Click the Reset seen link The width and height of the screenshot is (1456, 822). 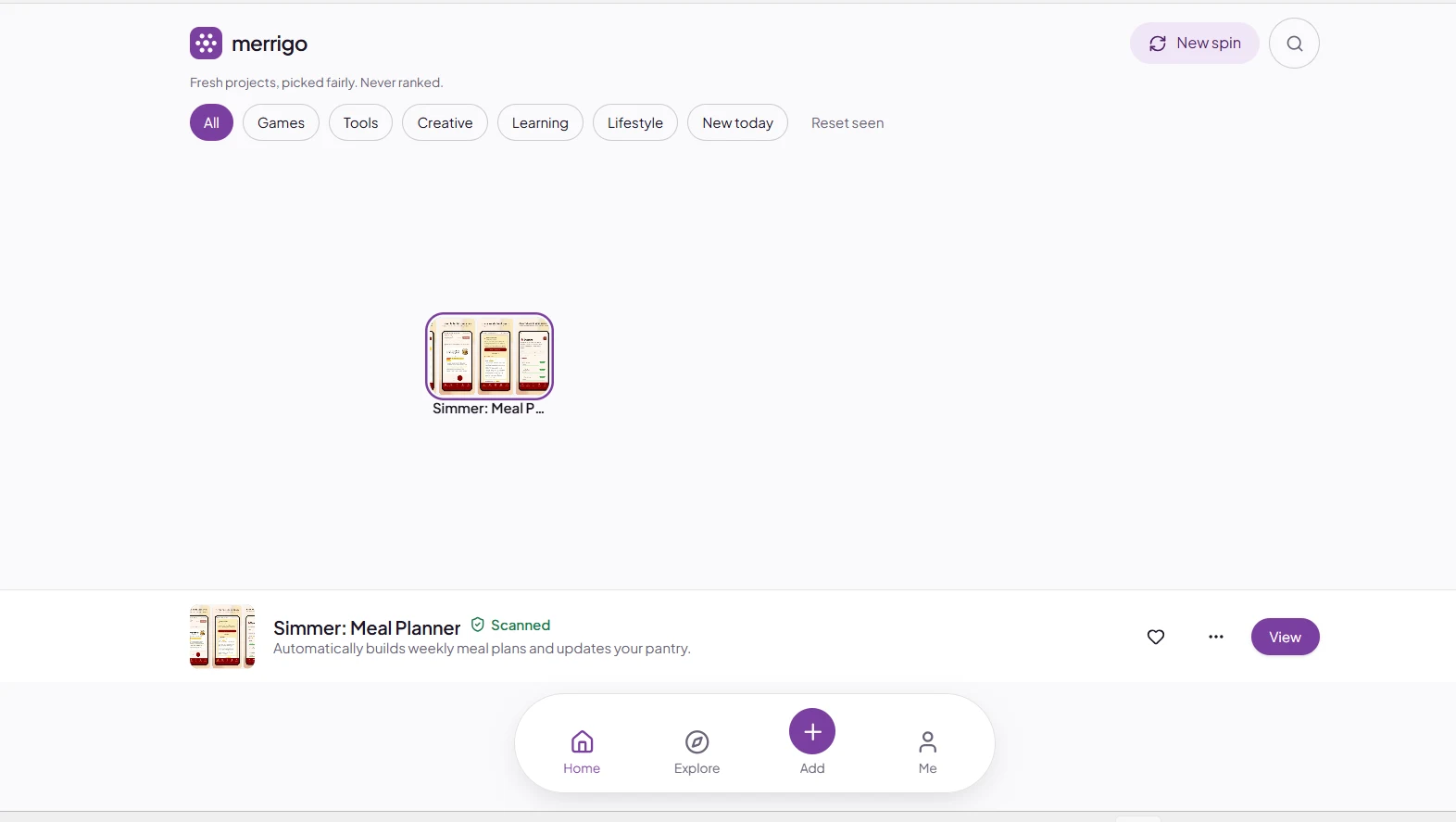point(847,123)
